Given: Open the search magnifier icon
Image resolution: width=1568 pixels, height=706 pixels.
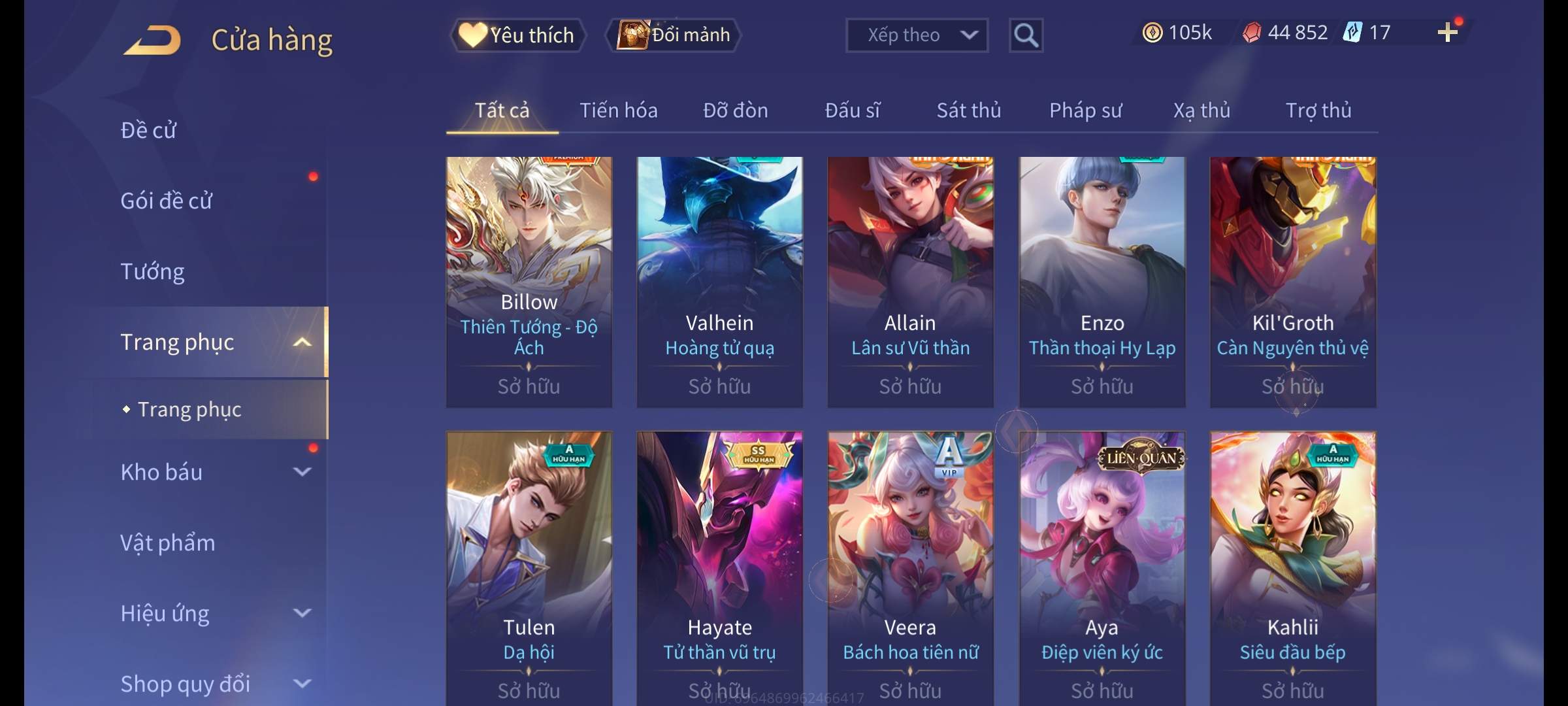Looking at the screenshot, I should 1026,35.
